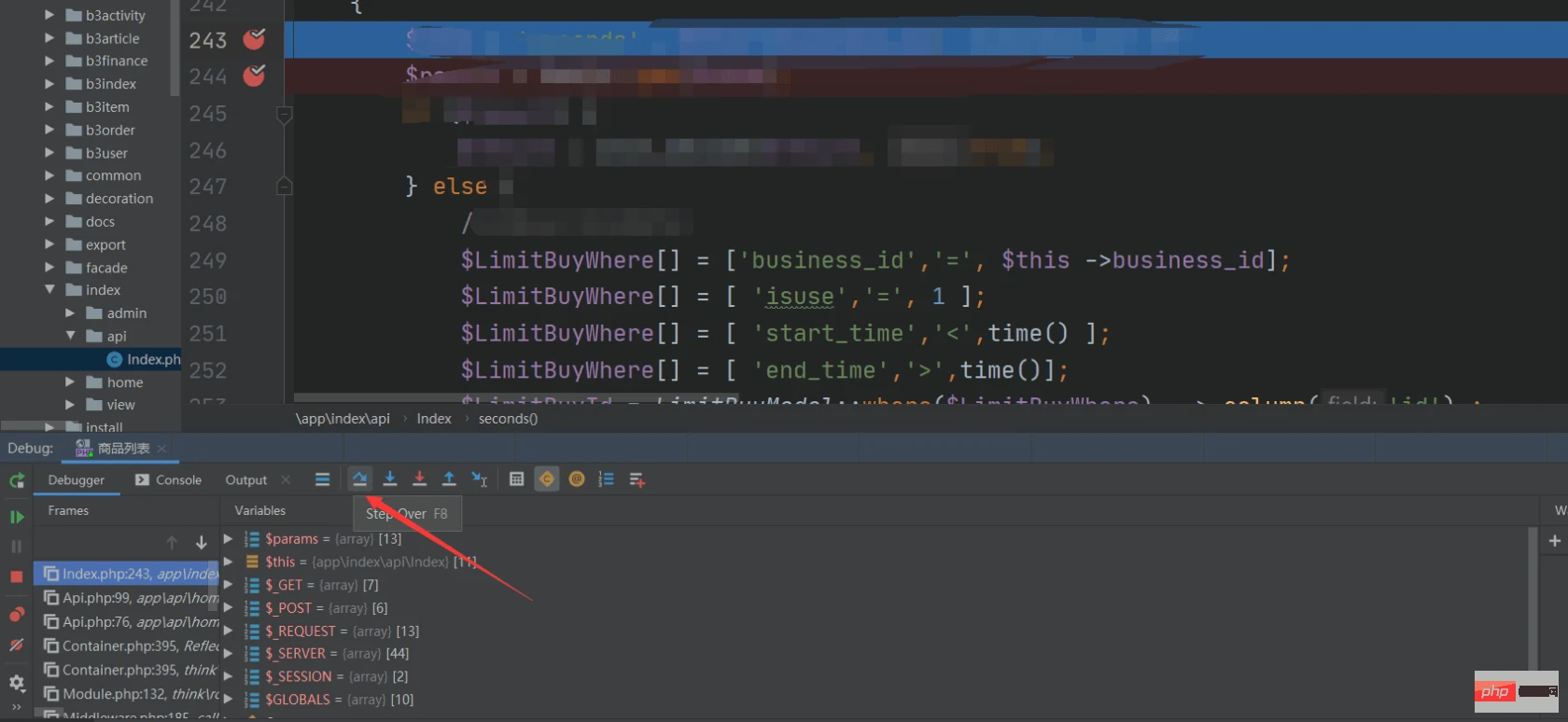Toggle Mute Breakpoints
The height and width of the screenshot is (722, 1568).
(x=17, y=646)
